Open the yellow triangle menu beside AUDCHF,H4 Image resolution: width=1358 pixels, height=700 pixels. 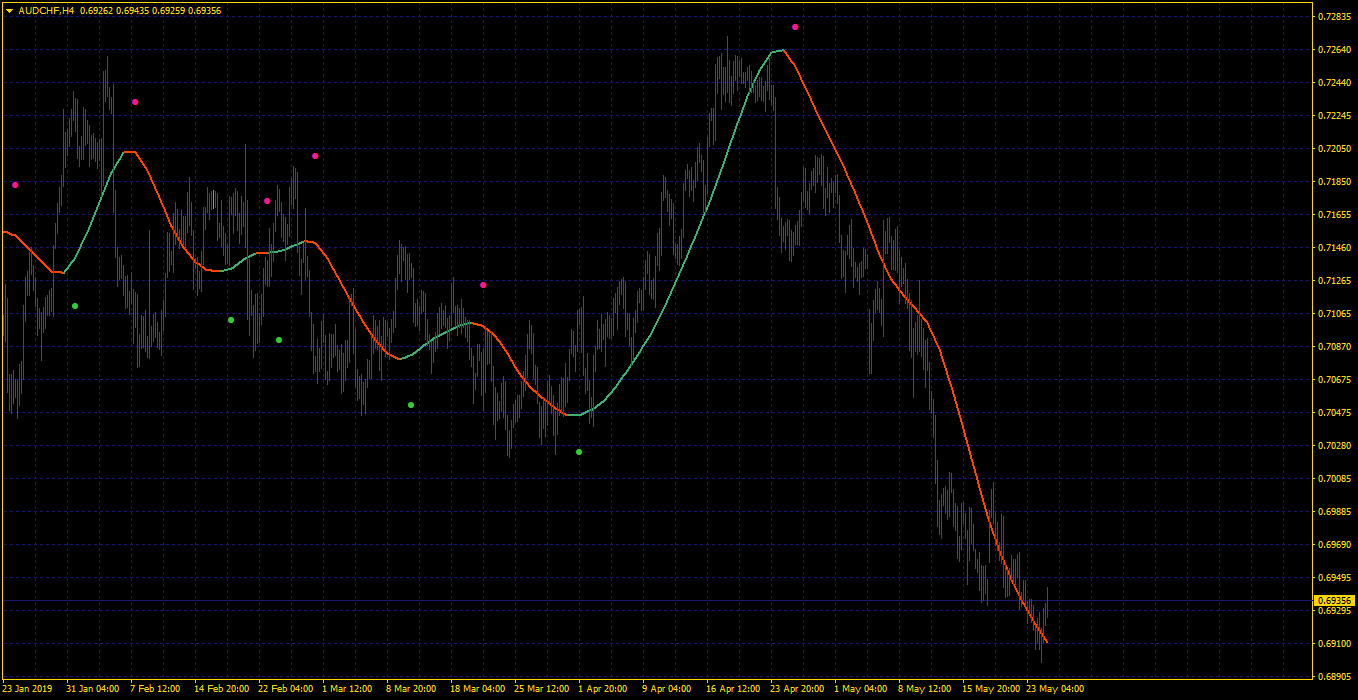[9, 10]
